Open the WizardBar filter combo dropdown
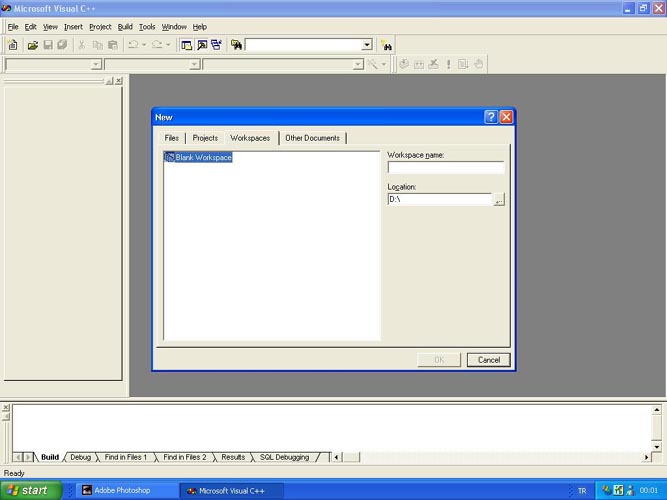Screen dimensions: 667x500 [x=195, y=65]
